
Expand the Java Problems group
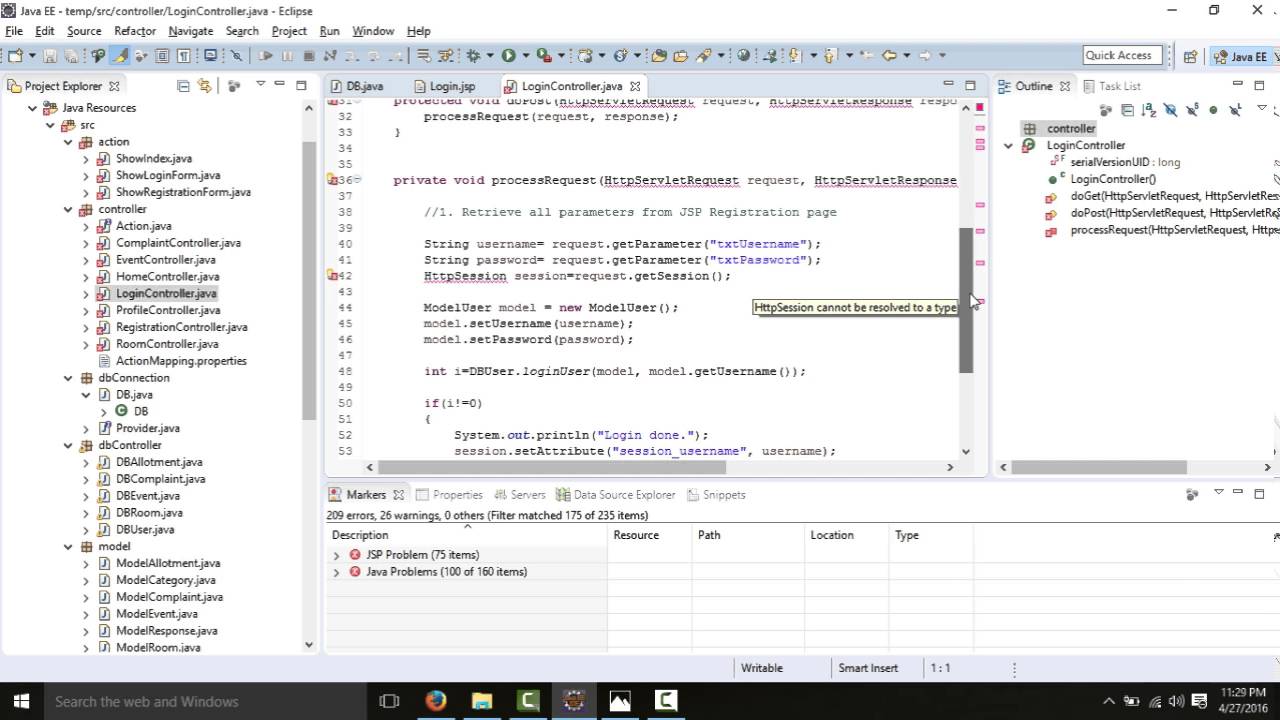point(336,572)
